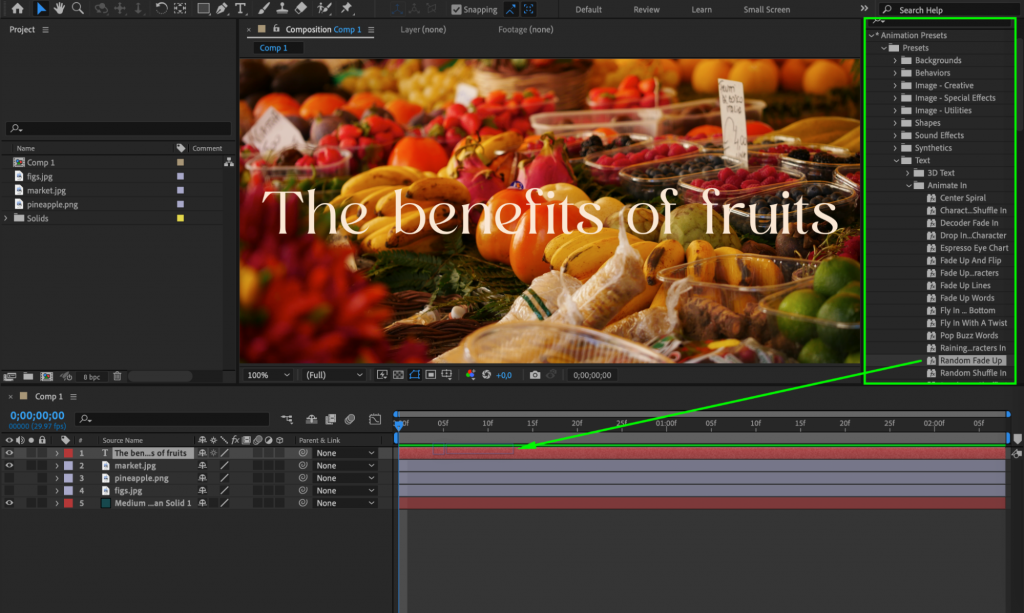Open the Graph Editor
1024x613 pixels.
[x=375, y=420]
